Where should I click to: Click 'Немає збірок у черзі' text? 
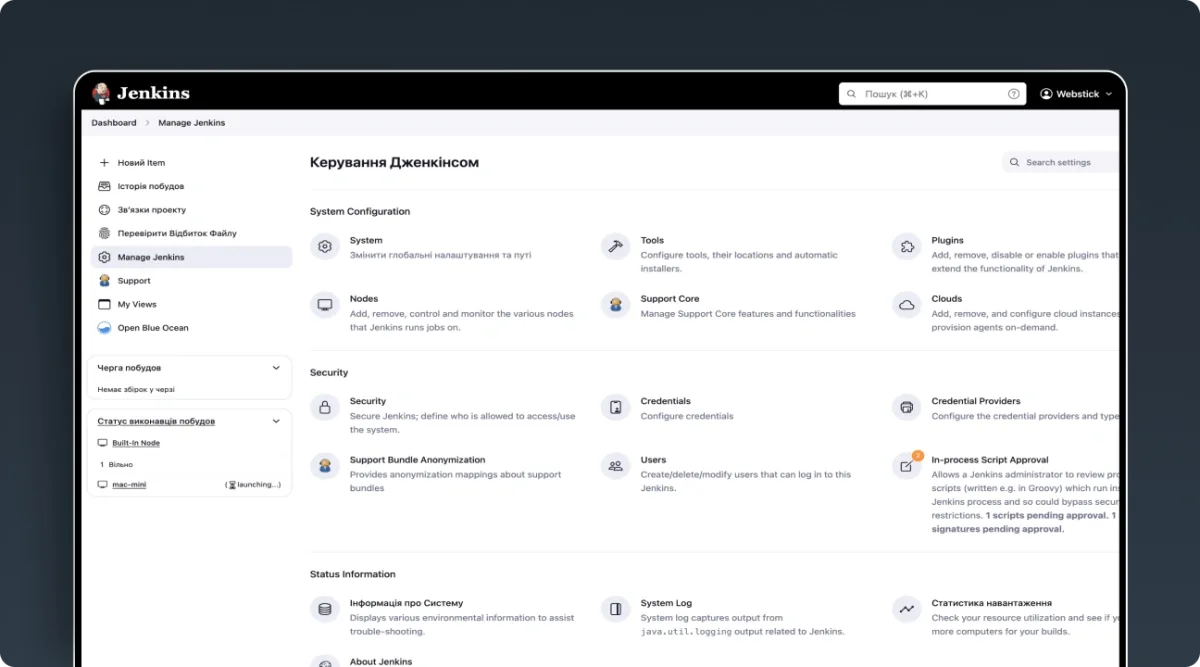[x=136, y=390]
